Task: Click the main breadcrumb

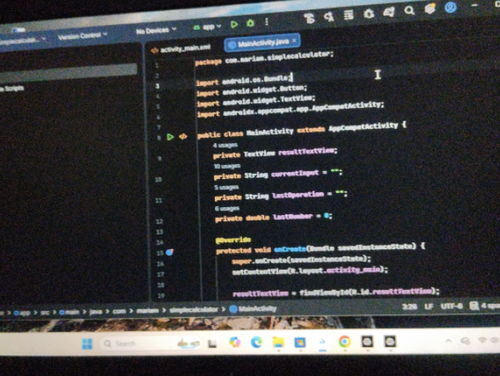Action: [x=69, y=312]
